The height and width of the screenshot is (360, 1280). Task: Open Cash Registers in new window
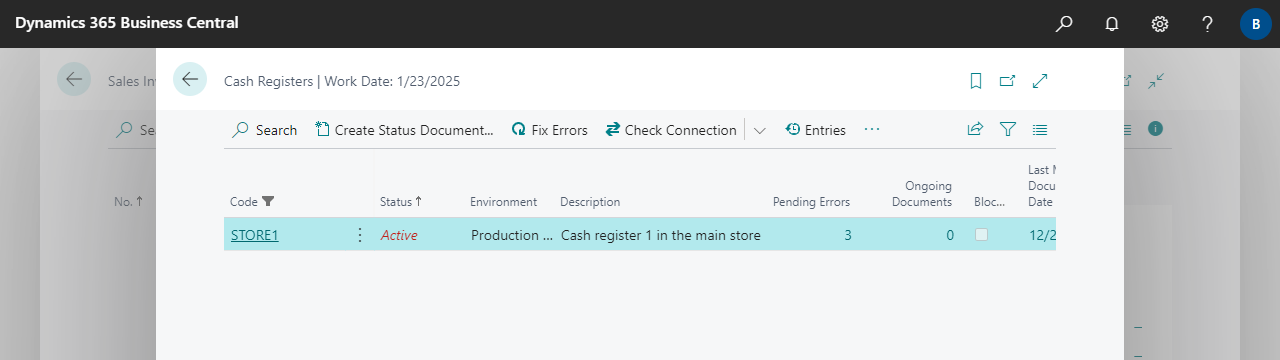(x=1008, y=81)
